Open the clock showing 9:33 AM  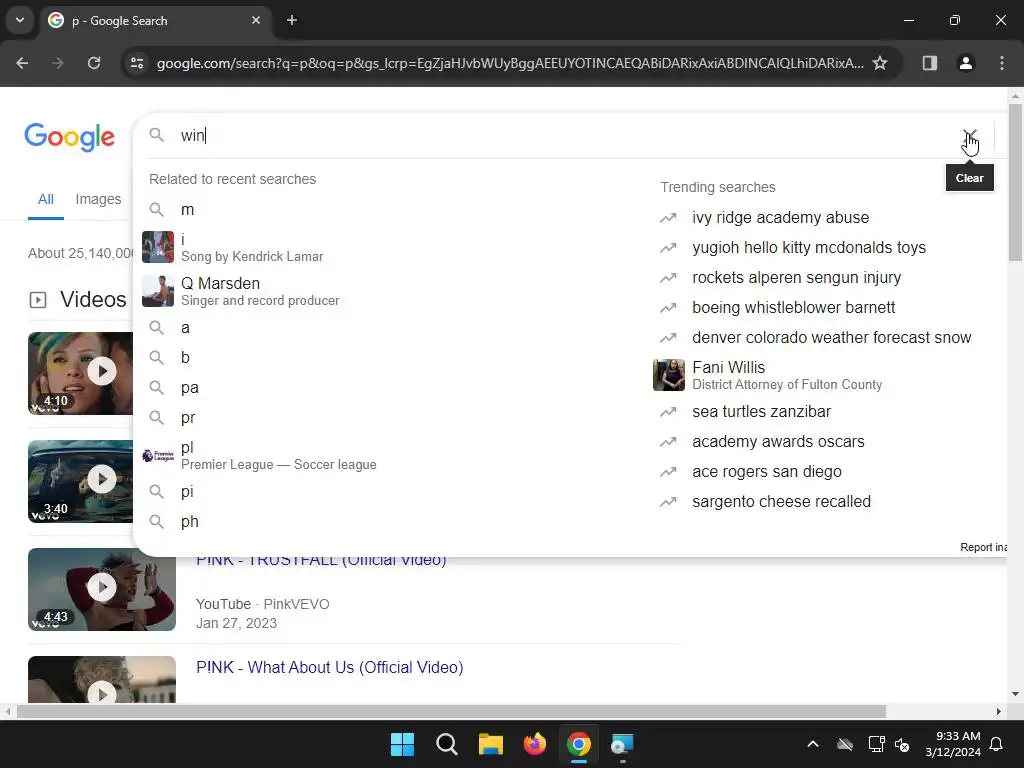(x=953, y=744)
